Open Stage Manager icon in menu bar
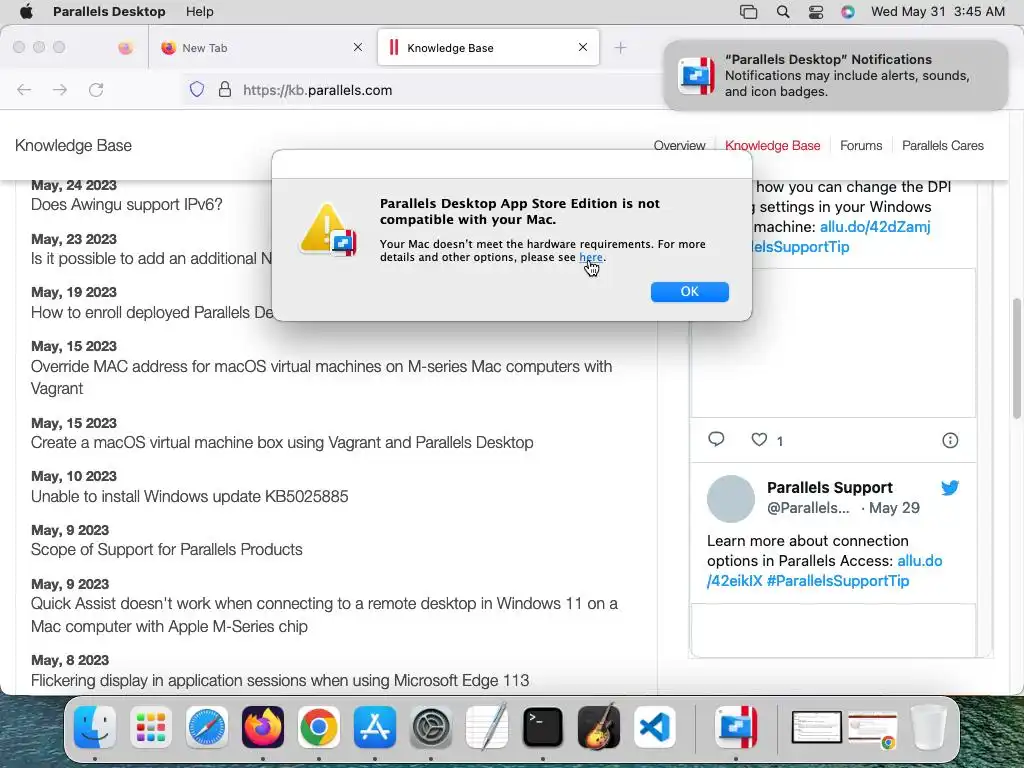This screenshot has width=1024, height=768. pyautogui.click(x=748, y=12)
